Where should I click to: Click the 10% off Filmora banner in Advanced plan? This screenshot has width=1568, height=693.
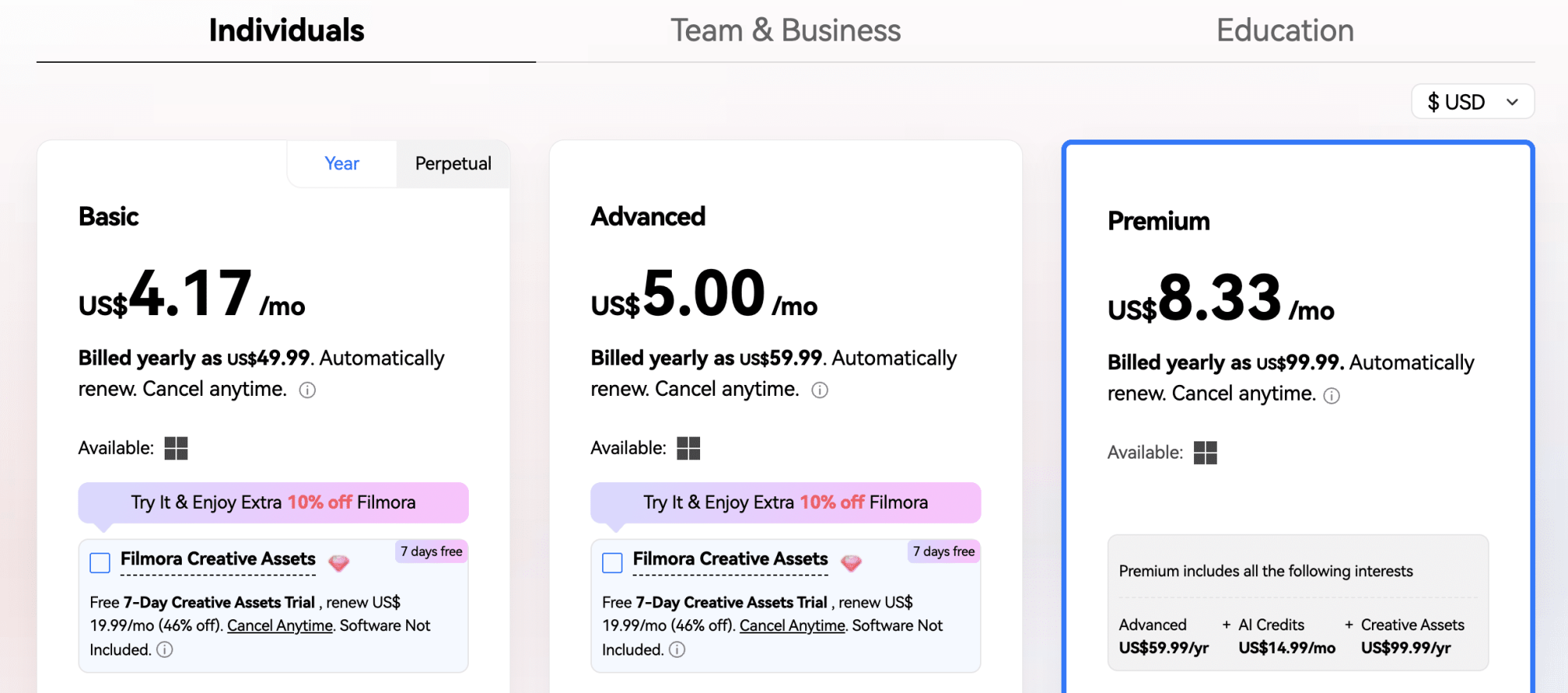(x=786, y=503)
